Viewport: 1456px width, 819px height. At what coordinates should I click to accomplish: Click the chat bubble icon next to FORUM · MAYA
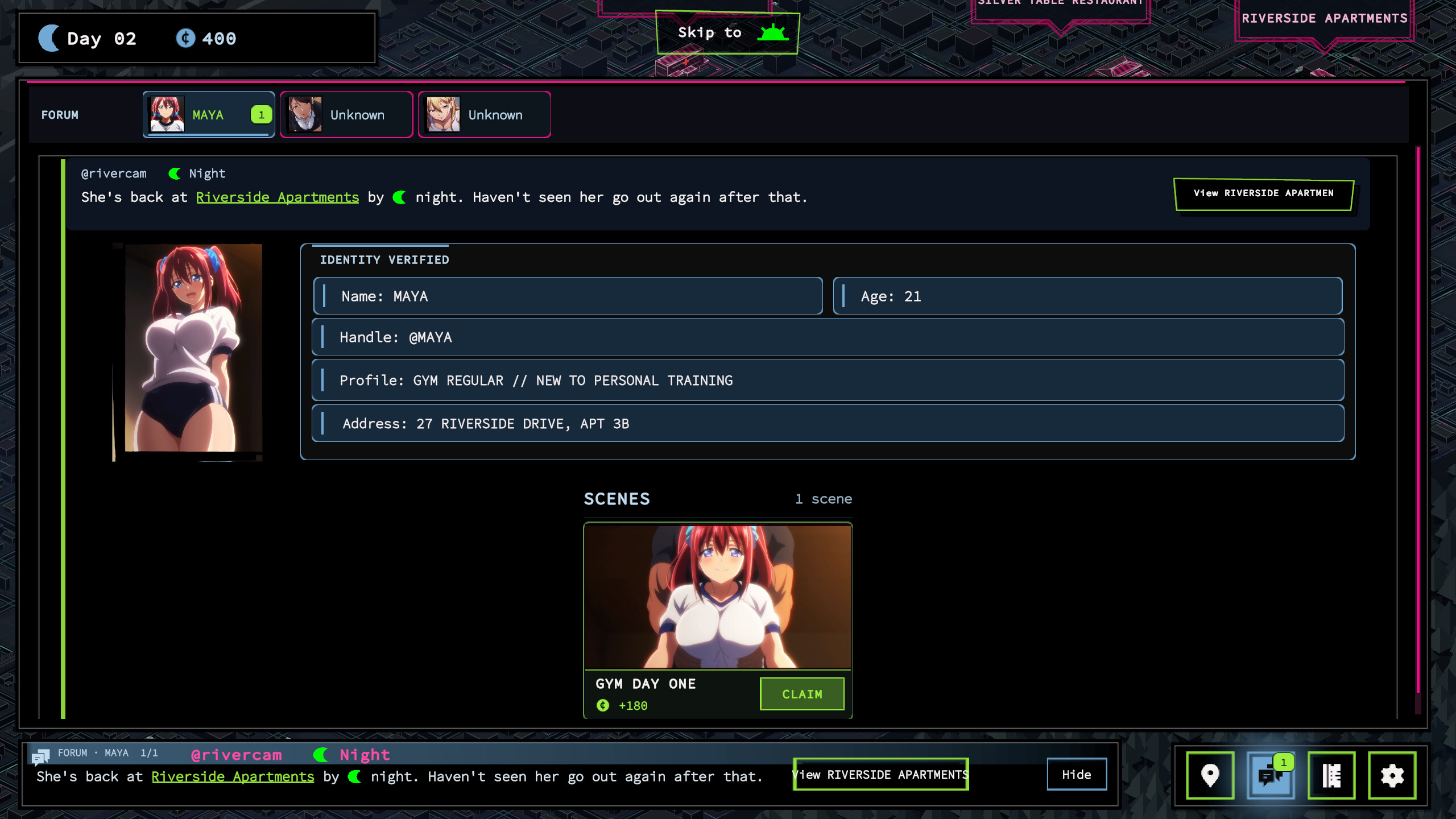[40, 756]
